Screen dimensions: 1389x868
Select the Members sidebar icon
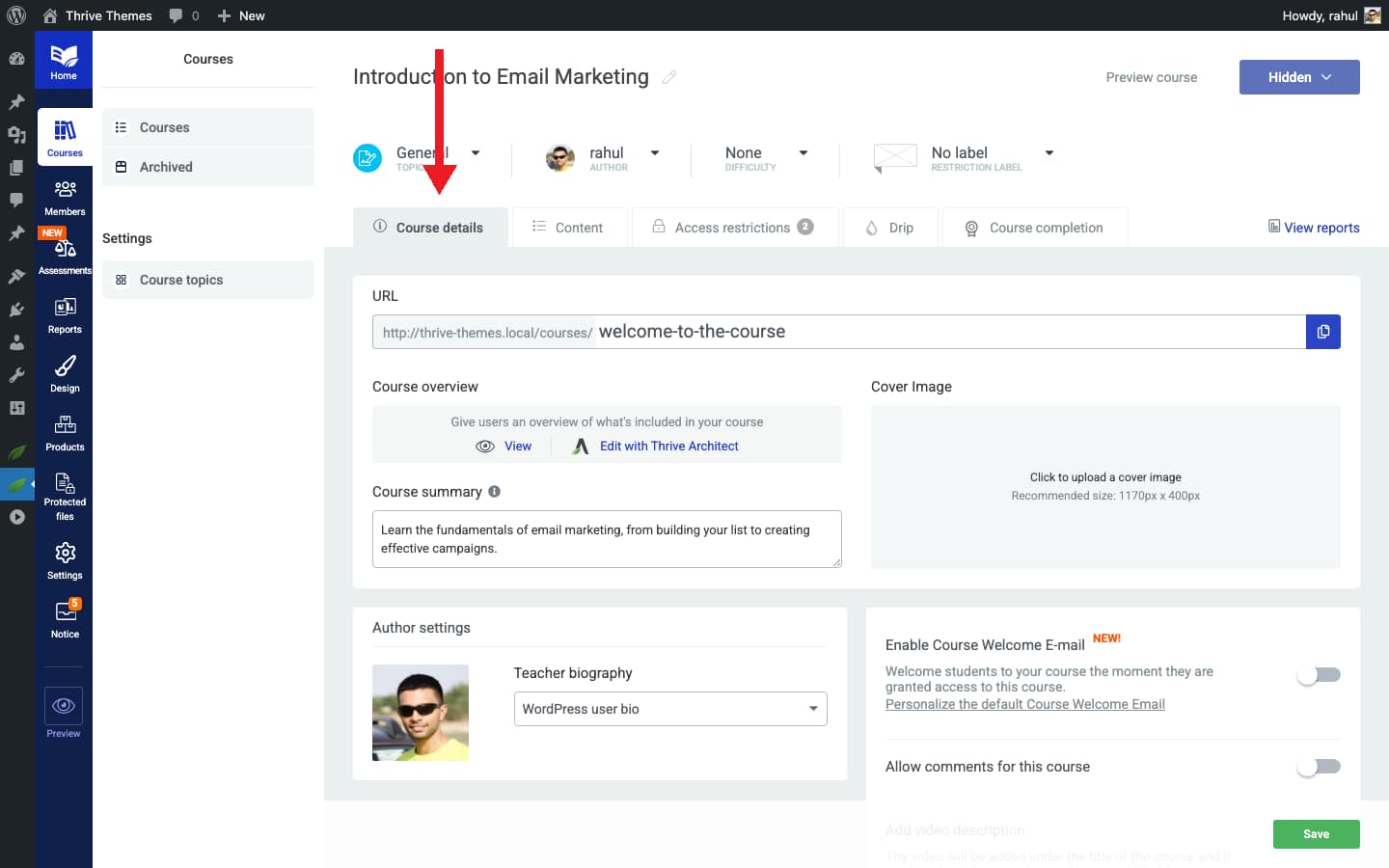[65, 196]
